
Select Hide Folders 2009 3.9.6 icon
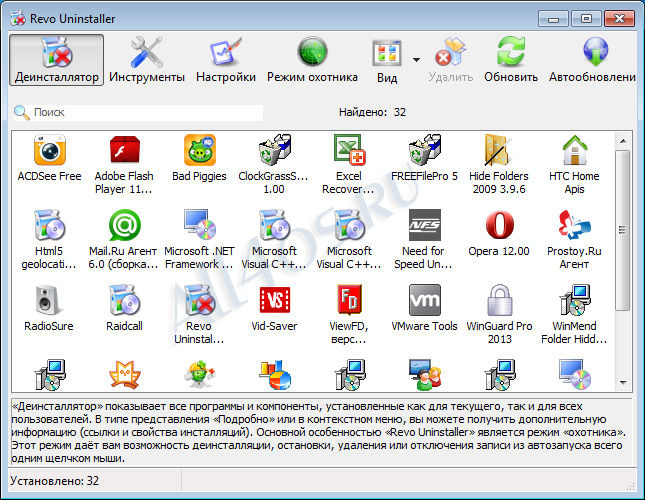point(499,150)
